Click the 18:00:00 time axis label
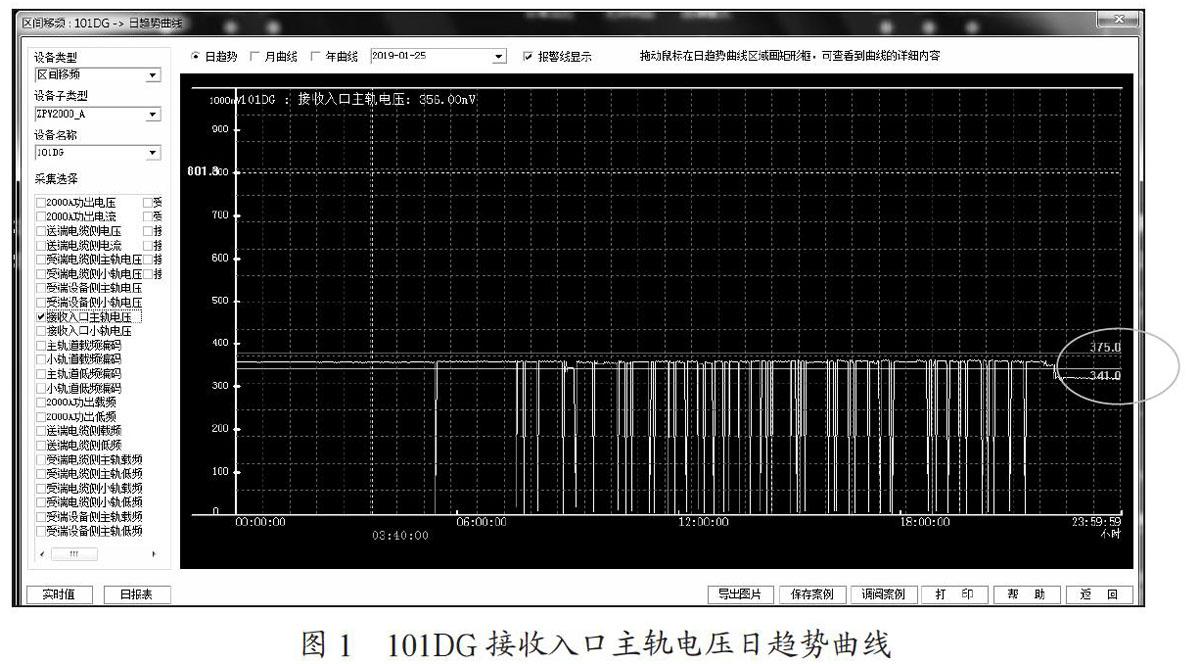1200x664 pixels. (x=924, y=522)
